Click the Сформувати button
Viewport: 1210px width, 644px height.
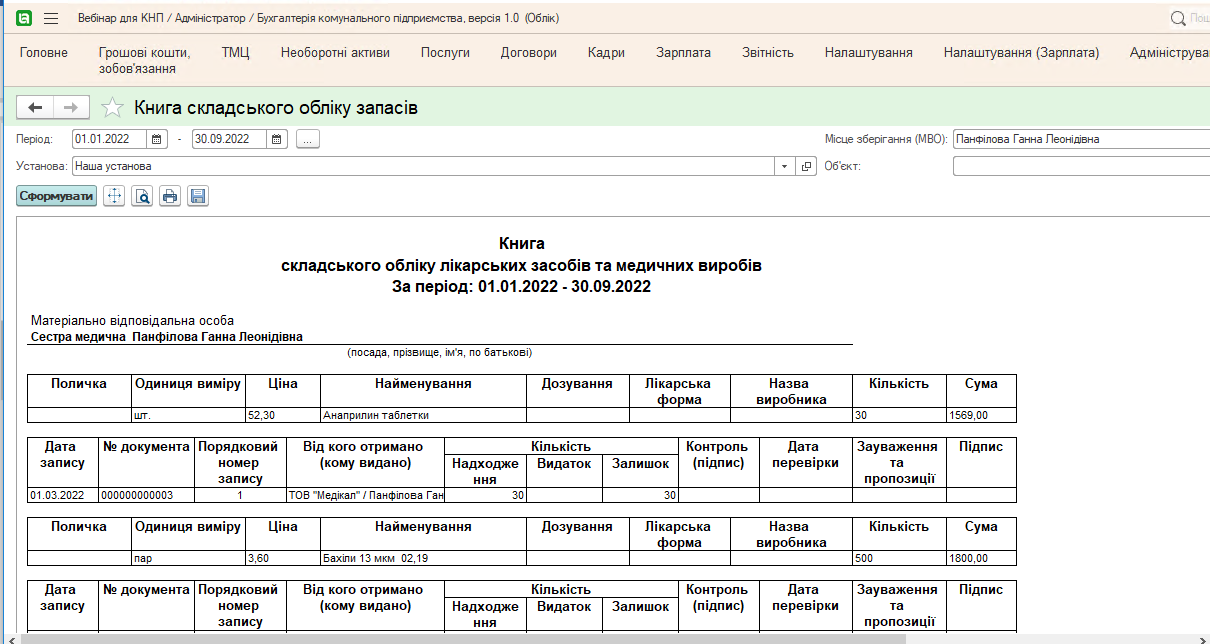(57, 196)
